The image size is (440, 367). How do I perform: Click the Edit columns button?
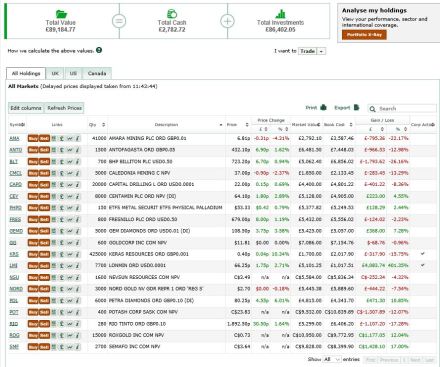tap(26, 108)
